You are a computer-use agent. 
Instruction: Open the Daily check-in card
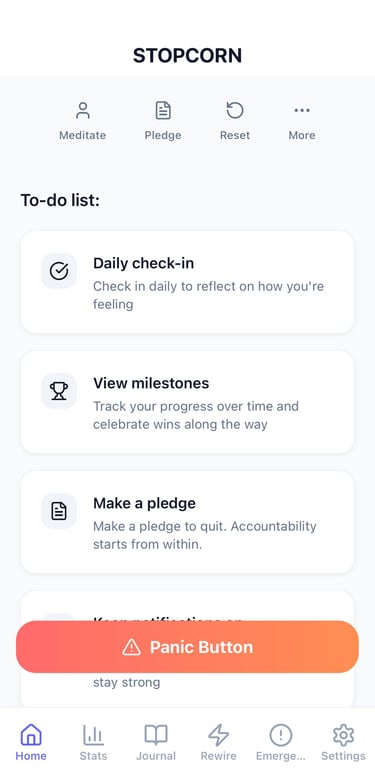tap(187, 282)
